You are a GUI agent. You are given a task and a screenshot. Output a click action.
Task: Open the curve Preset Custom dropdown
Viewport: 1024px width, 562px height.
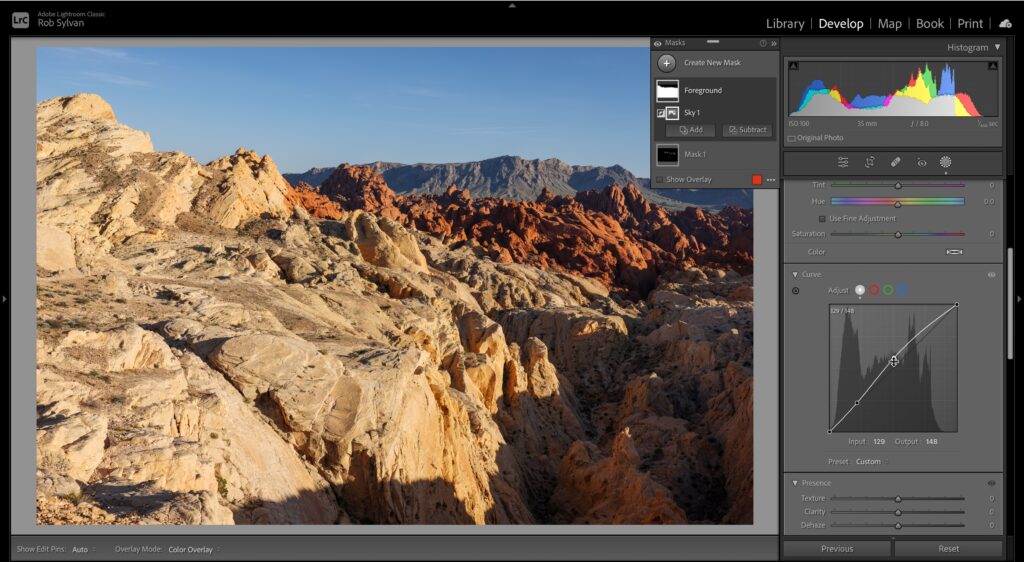click(x=869, y=462)
